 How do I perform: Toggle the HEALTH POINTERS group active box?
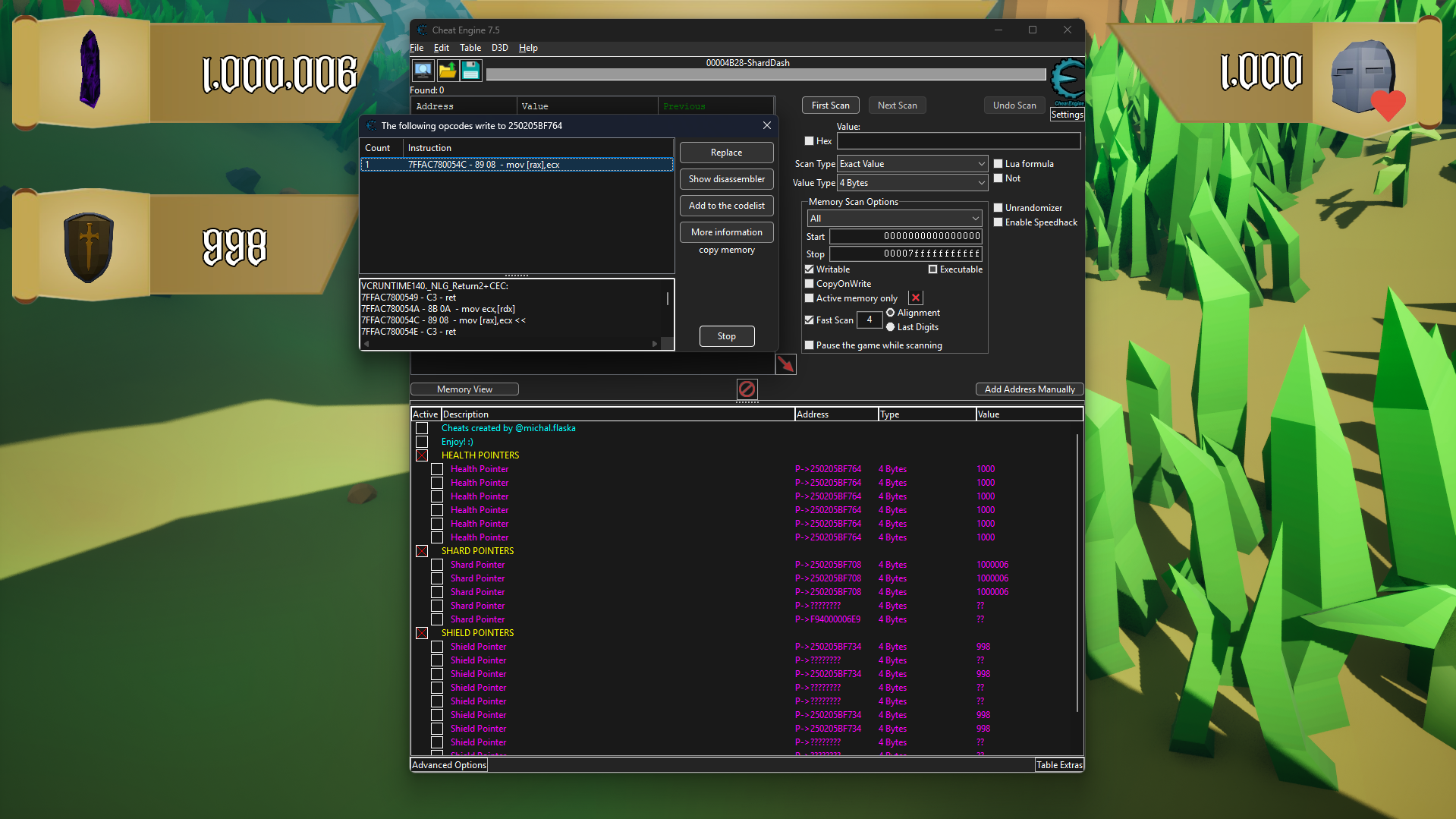[x=422, y=455]
